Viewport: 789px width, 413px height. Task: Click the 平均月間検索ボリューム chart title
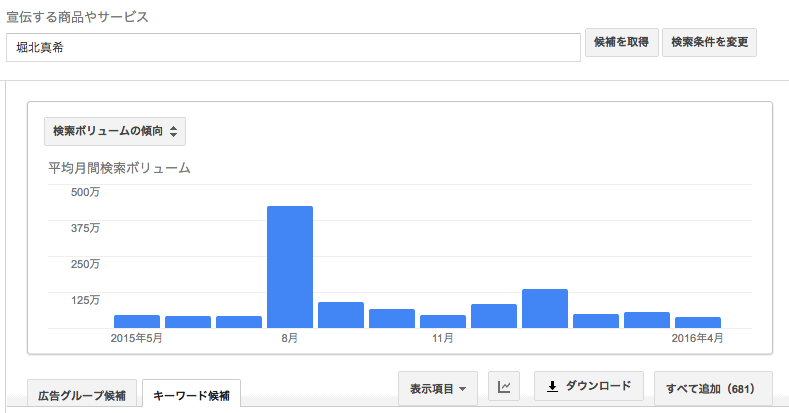pos(119,168)
